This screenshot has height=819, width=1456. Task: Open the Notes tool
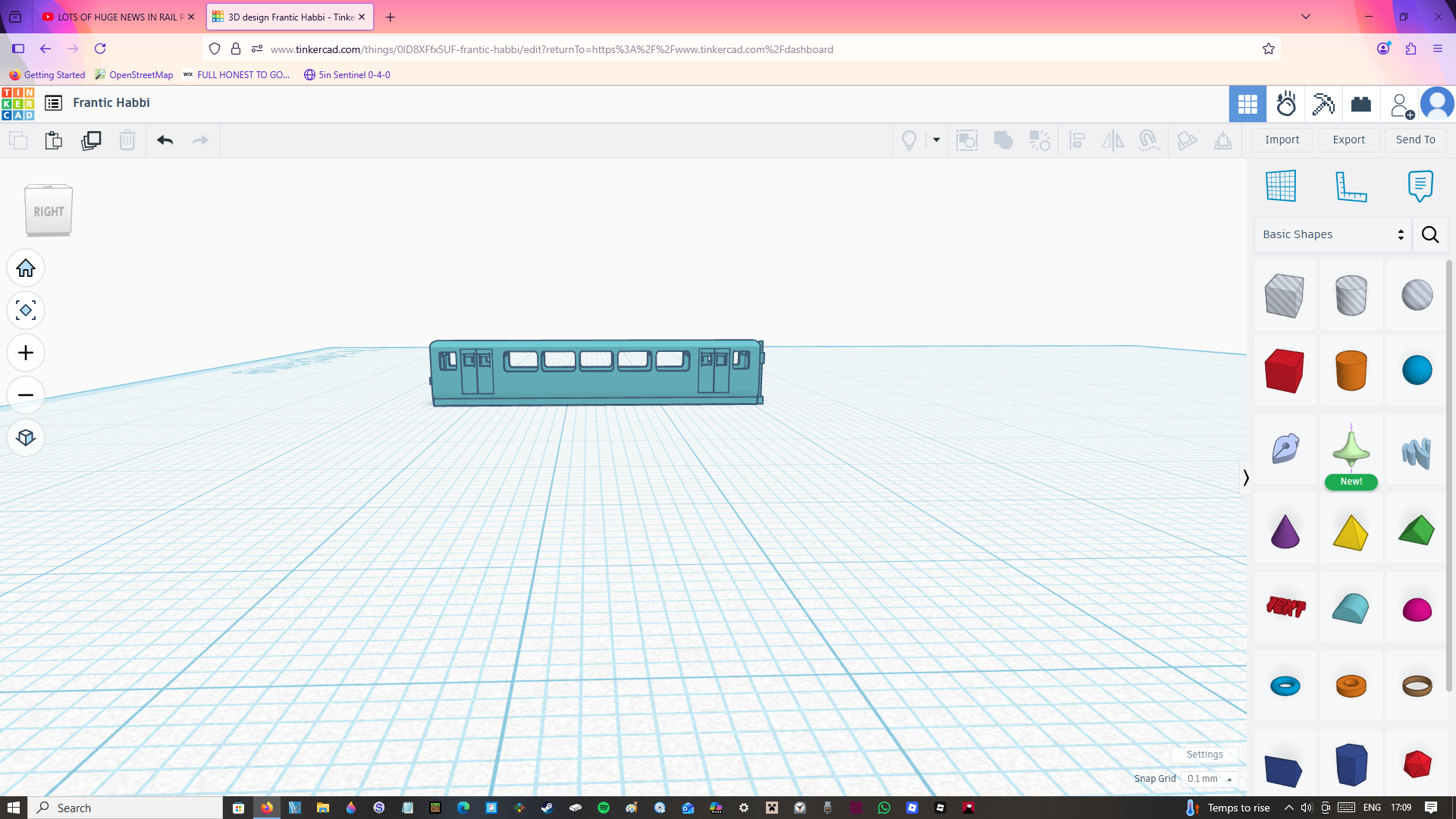click(x=1420, y=186)
